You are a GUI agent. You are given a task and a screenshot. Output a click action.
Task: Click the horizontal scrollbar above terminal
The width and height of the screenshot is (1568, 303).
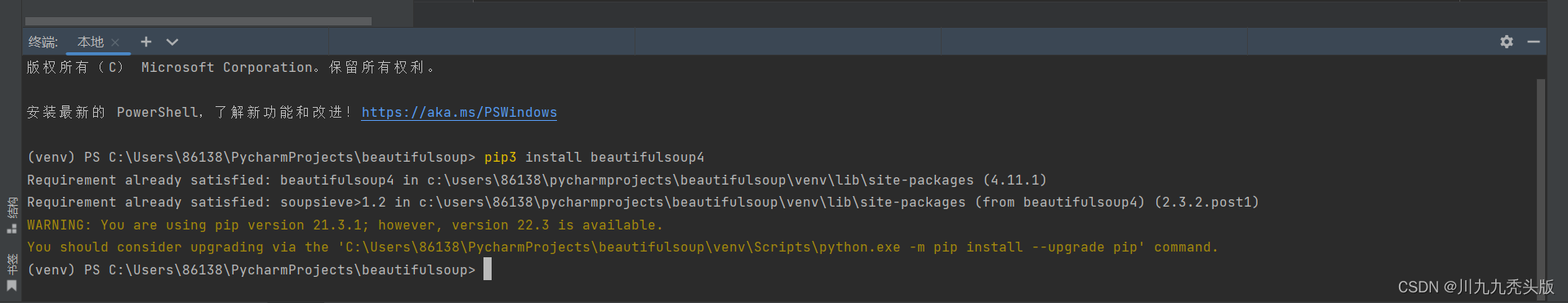(x=198, y=21)
